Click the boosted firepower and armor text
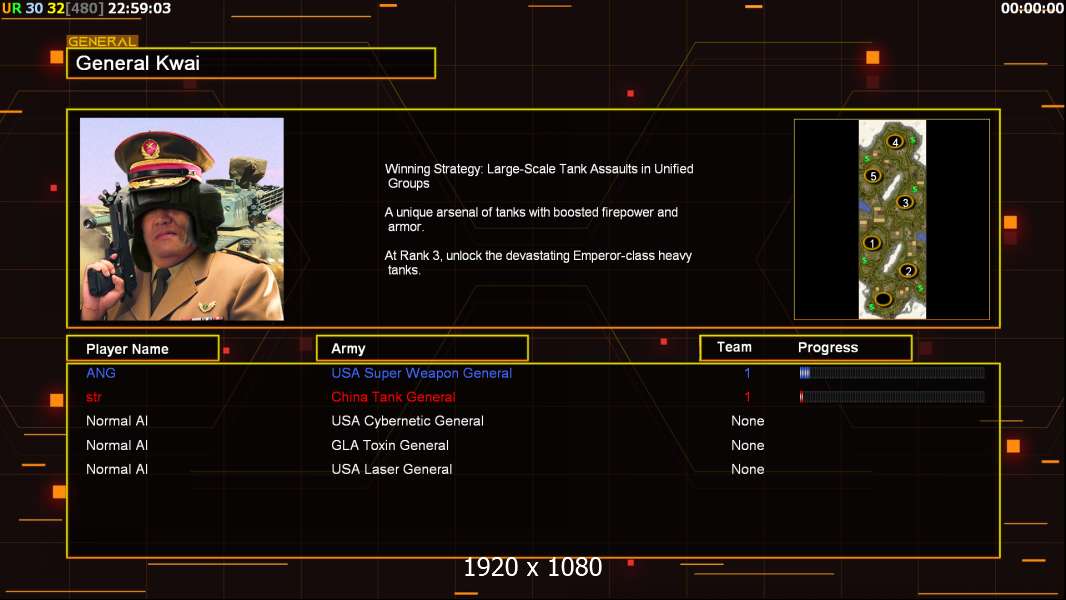This screenshot has height=600, width=1066. (x=531, y=219)
